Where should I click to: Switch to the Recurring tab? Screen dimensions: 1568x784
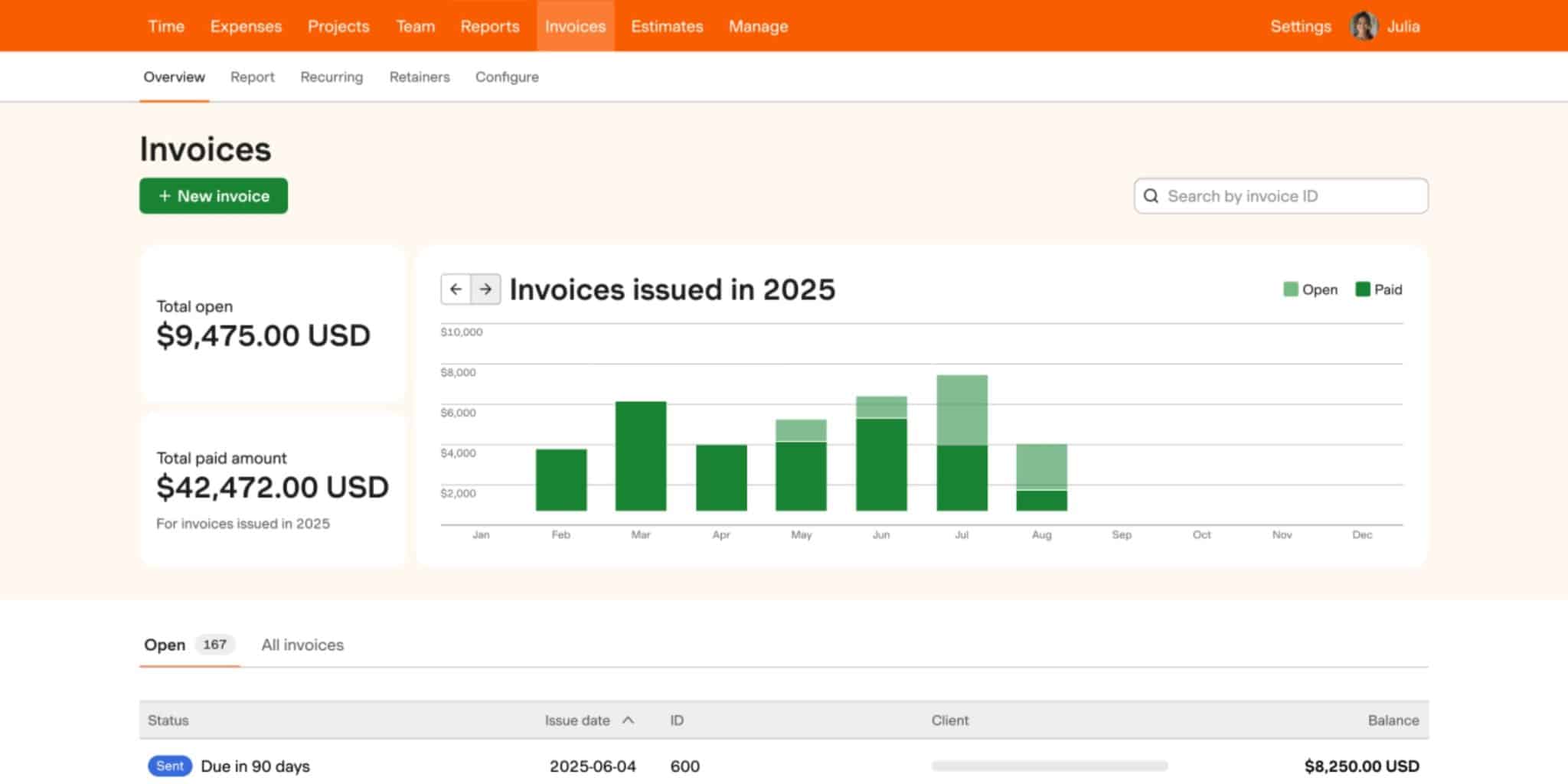(x=332, y=77)
